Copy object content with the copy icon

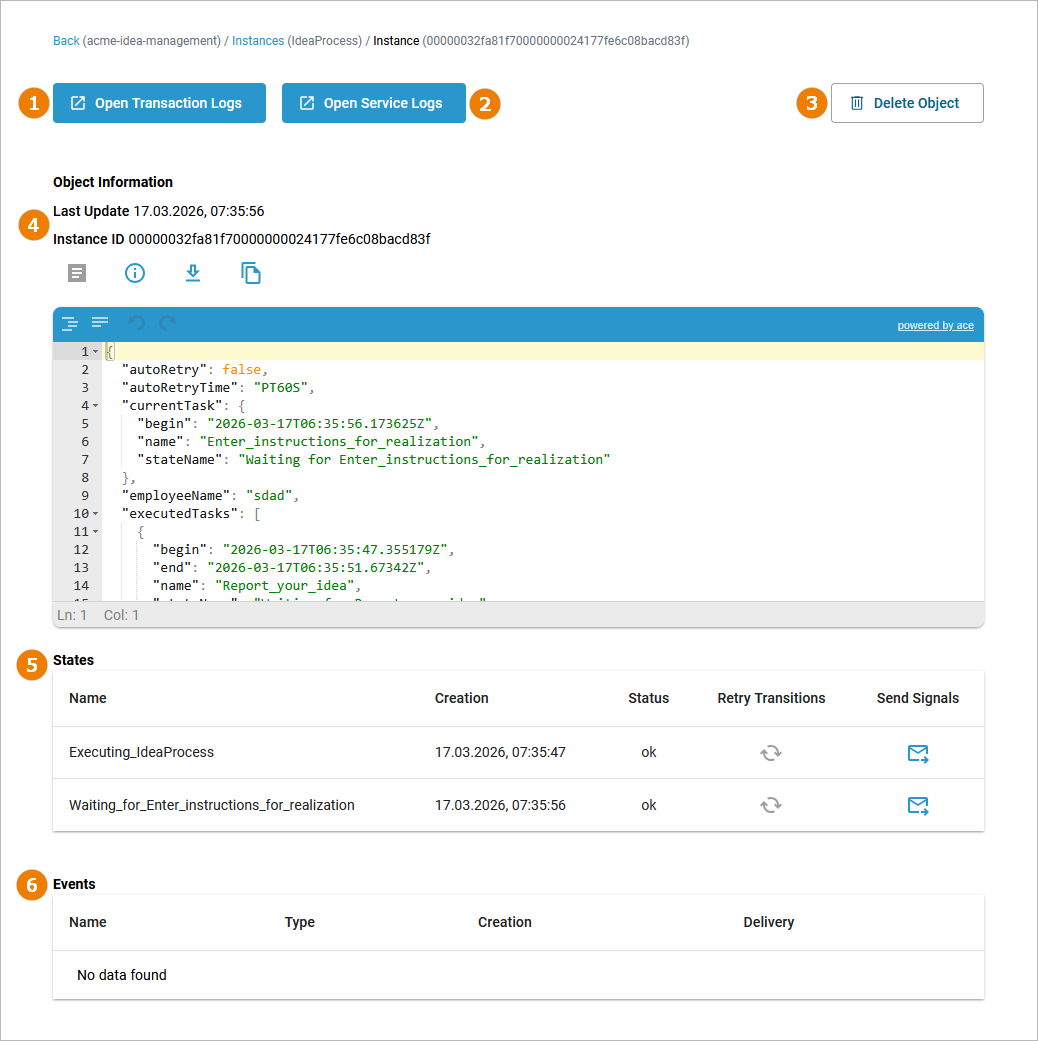(251, 273)
